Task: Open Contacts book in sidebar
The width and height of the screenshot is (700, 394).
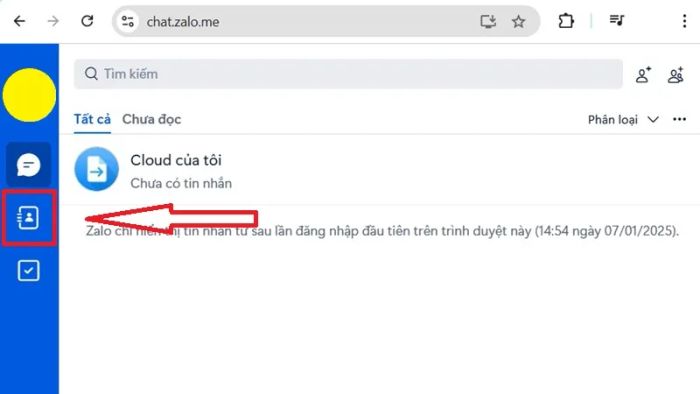Action: pyautogui.click(x=29, y=218)
